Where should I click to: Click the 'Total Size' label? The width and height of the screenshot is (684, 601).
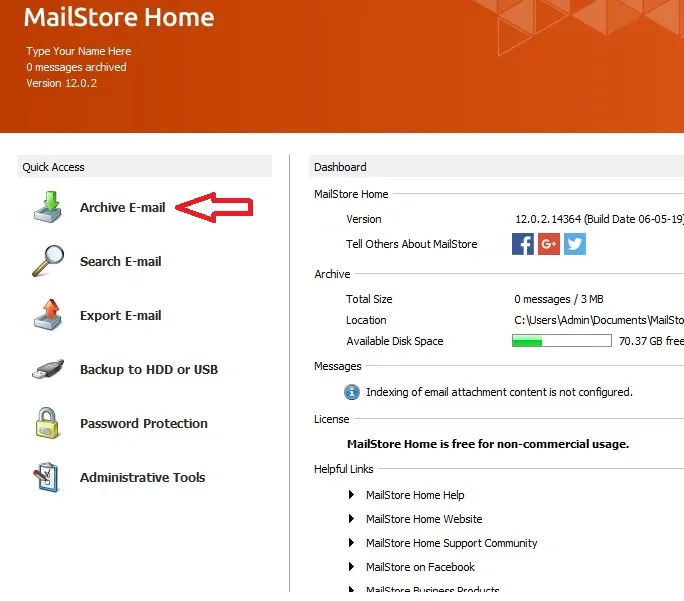pyautogui.click(x=369, y=299)
